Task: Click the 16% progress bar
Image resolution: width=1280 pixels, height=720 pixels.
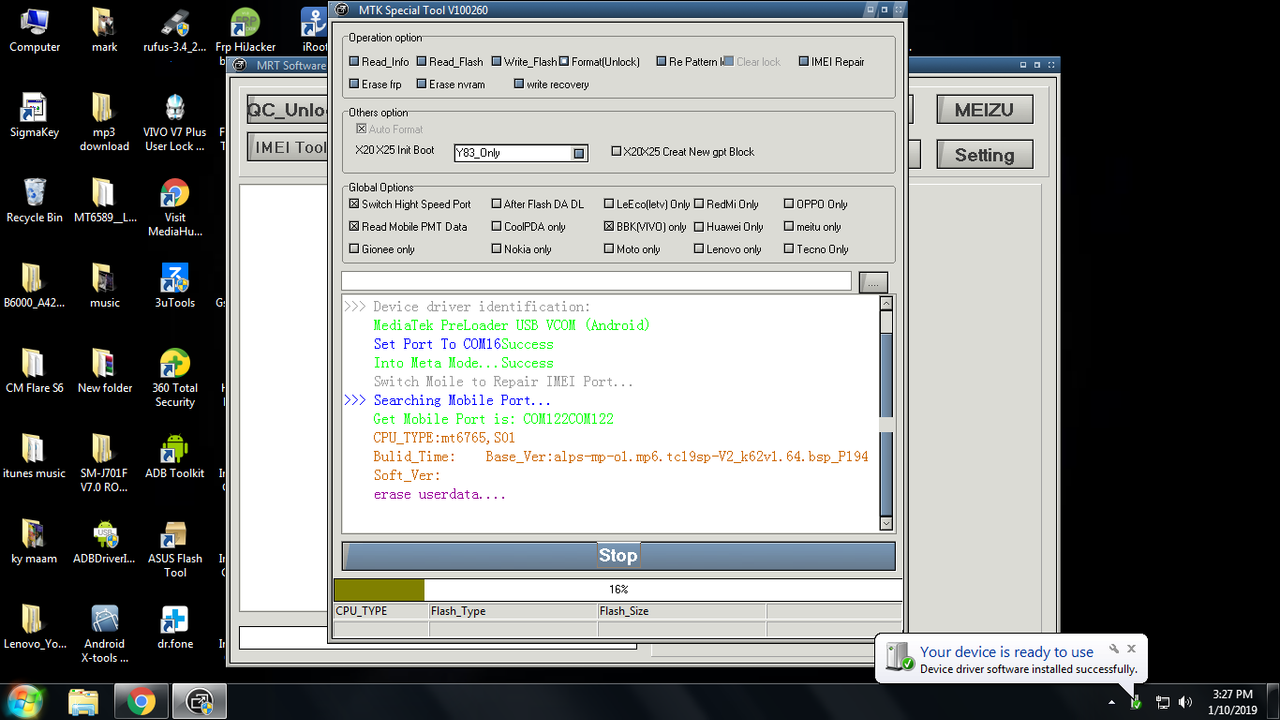Action: click(618, 590)
